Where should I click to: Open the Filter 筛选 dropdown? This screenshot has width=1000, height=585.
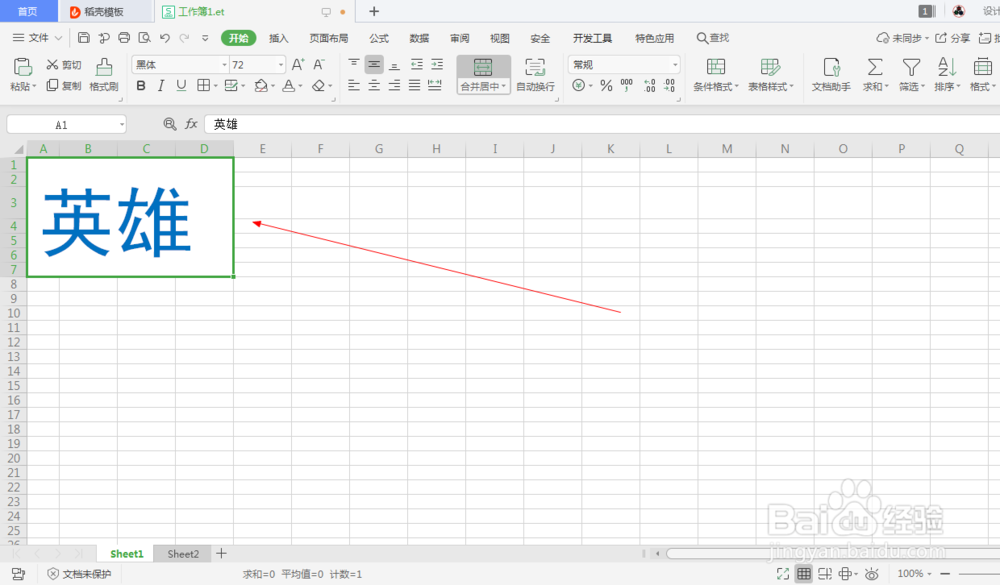[923, 86]
